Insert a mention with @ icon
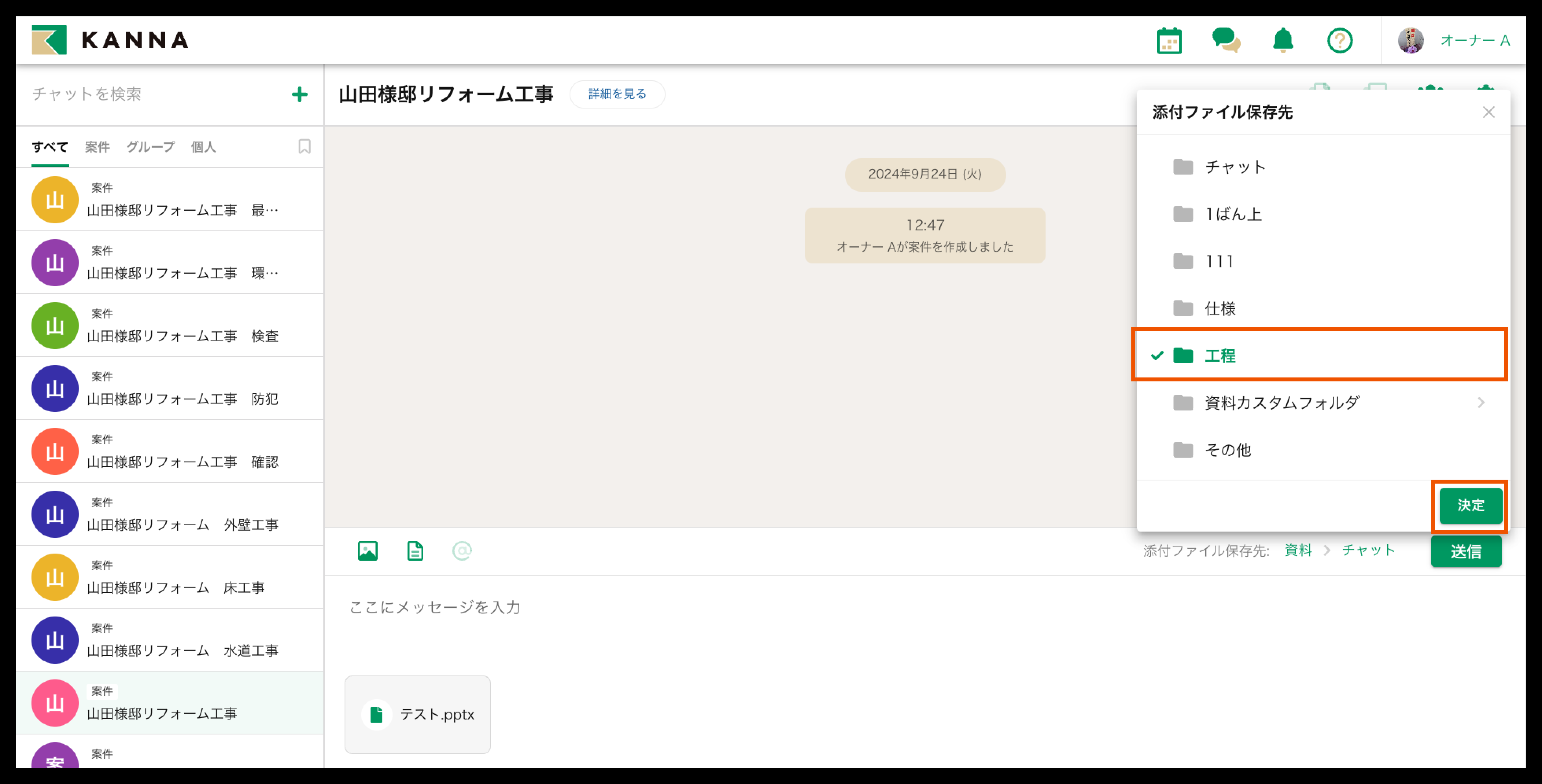The height and width of the screenshot is (784, 1542). 461,550
